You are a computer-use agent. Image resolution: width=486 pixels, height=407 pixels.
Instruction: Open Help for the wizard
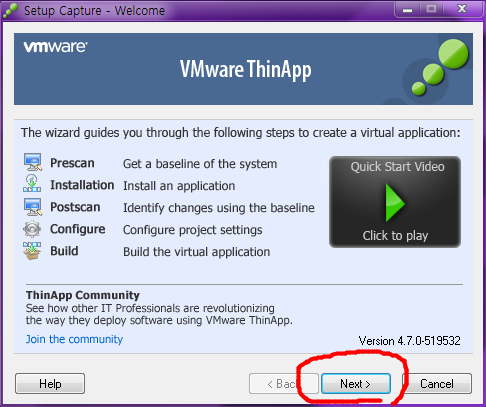50,384
